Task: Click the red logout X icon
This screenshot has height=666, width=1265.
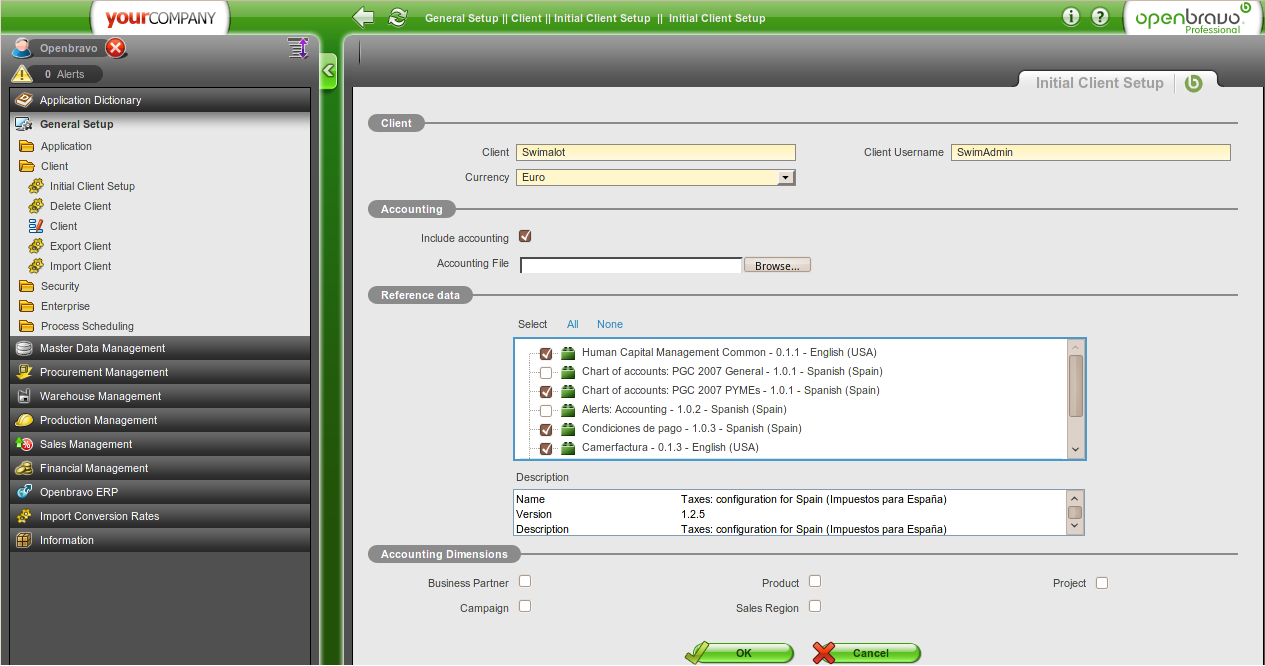Action: 116,48
